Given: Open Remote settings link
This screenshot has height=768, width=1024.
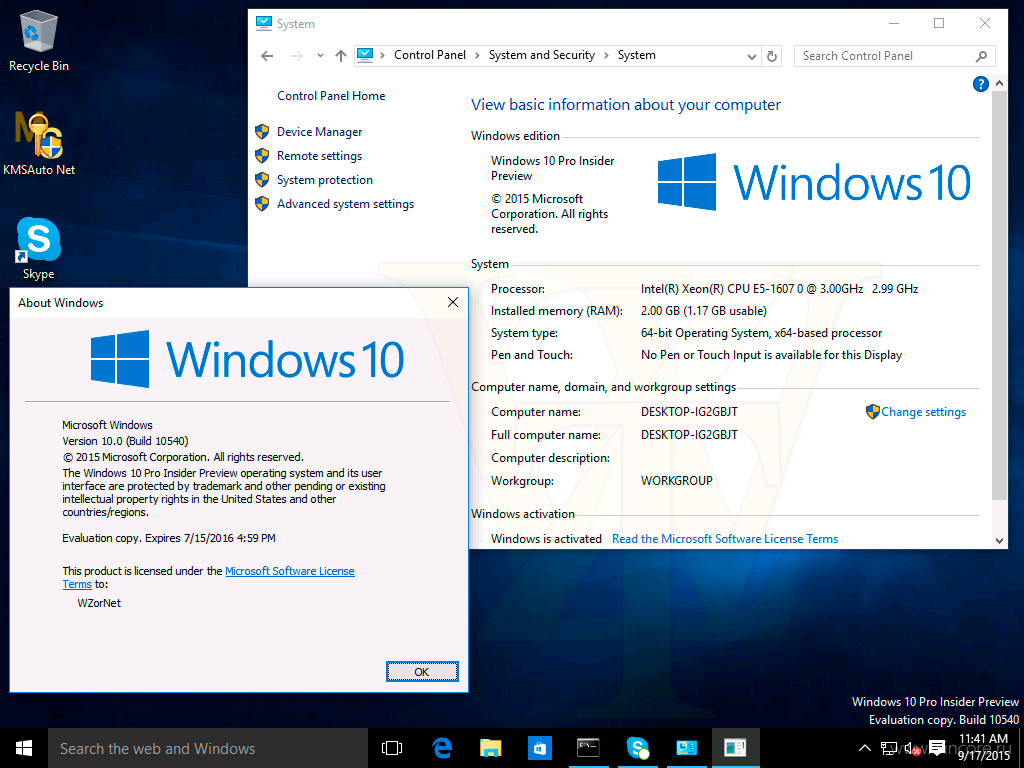Looking at the screenshot, I should coord(319,156).
